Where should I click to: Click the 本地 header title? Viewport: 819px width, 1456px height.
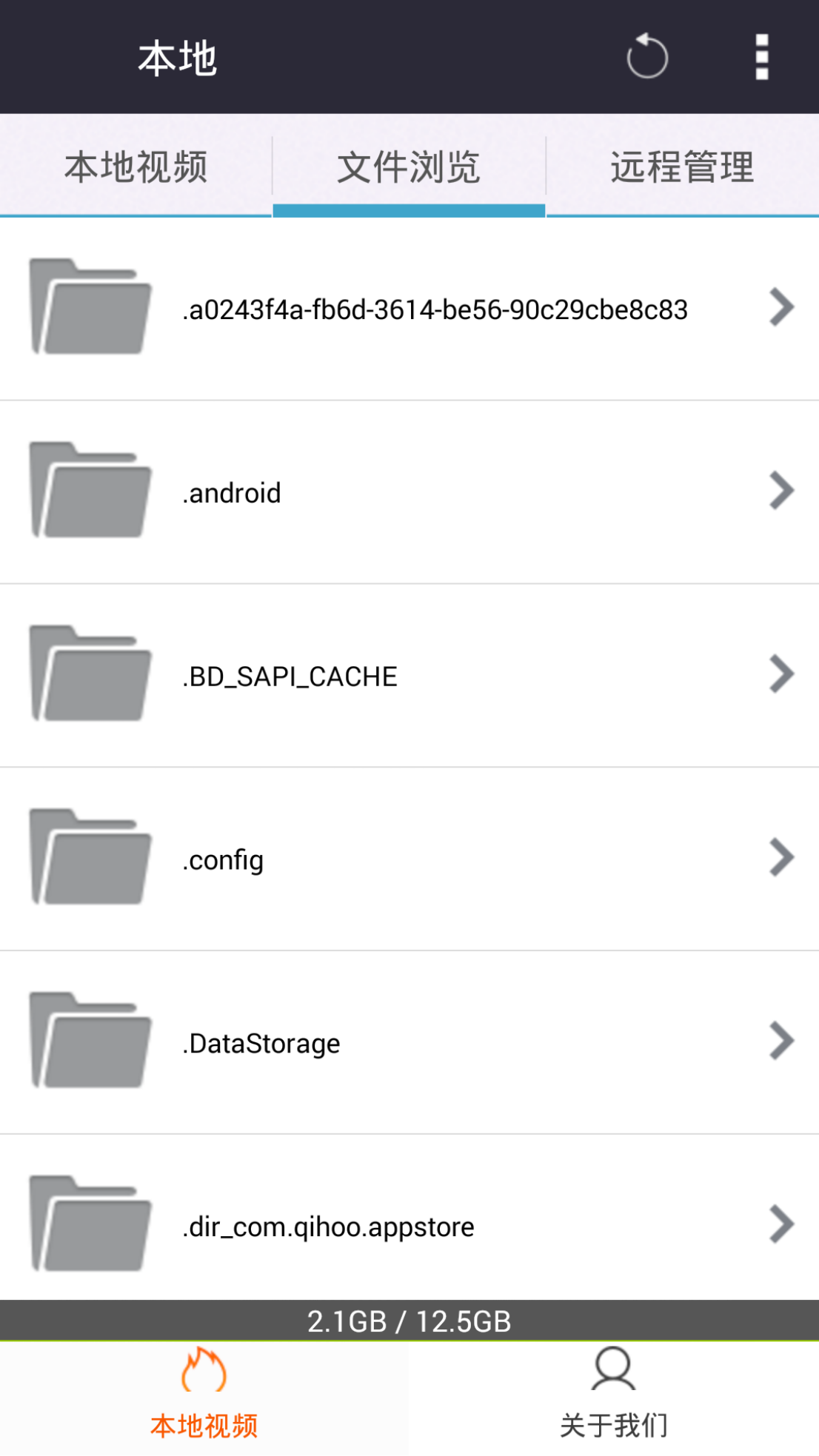178,58
